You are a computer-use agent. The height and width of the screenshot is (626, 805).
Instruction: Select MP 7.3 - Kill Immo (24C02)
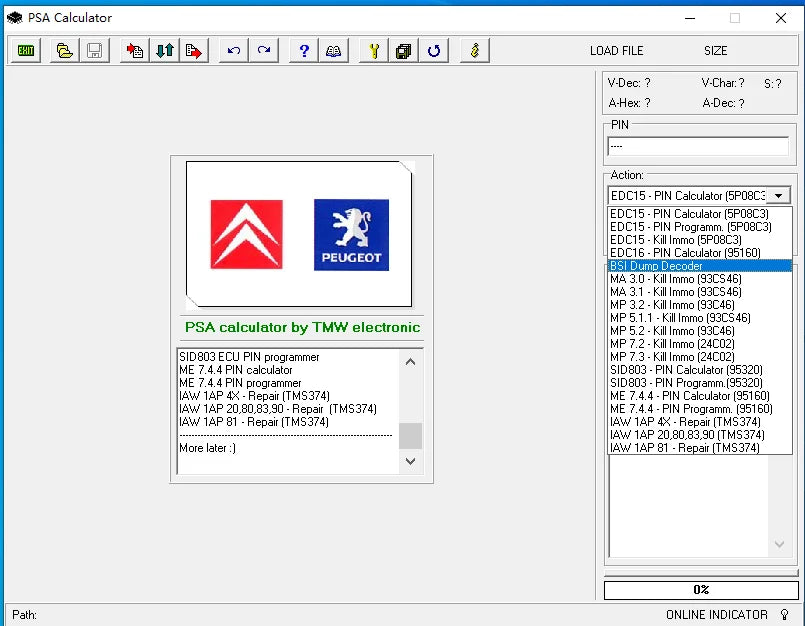700,357
